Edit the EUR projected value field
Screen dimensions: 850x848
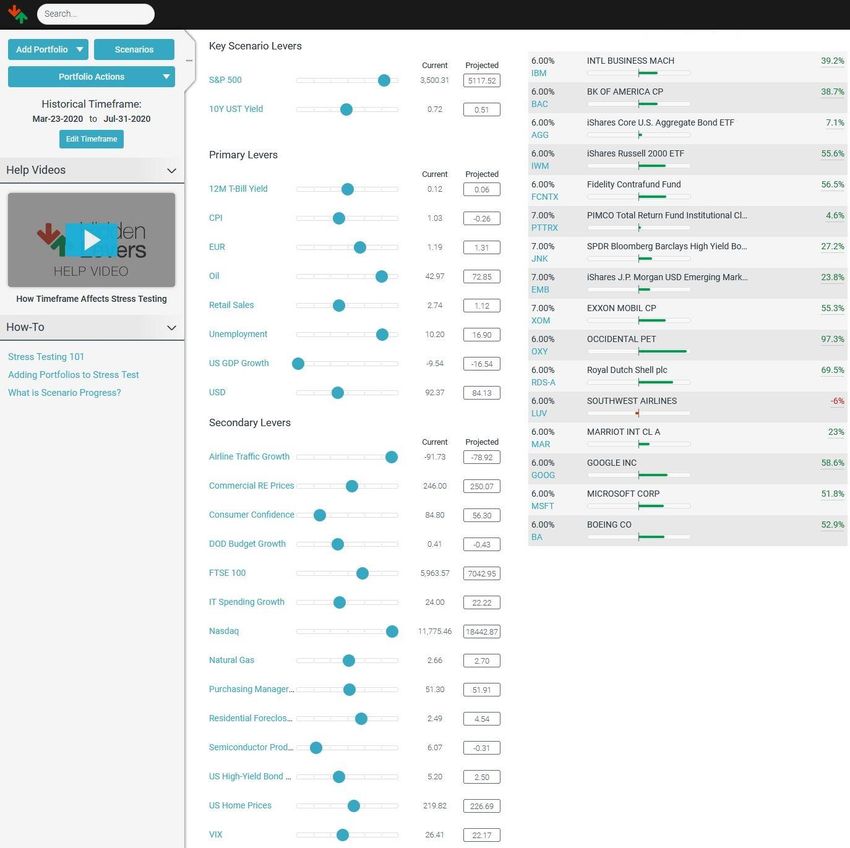click(482, 248)
